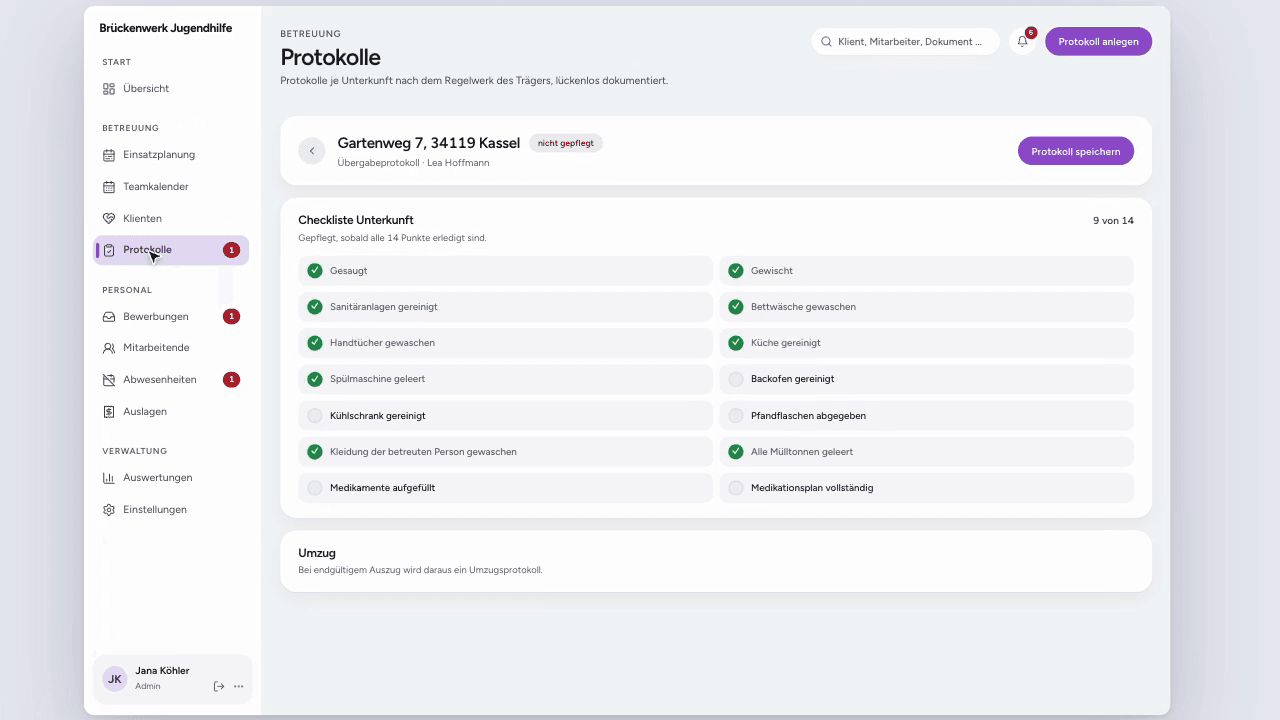Open Einstellungen gear icon
Viewport: 1280px width, 720px height.
109,510
